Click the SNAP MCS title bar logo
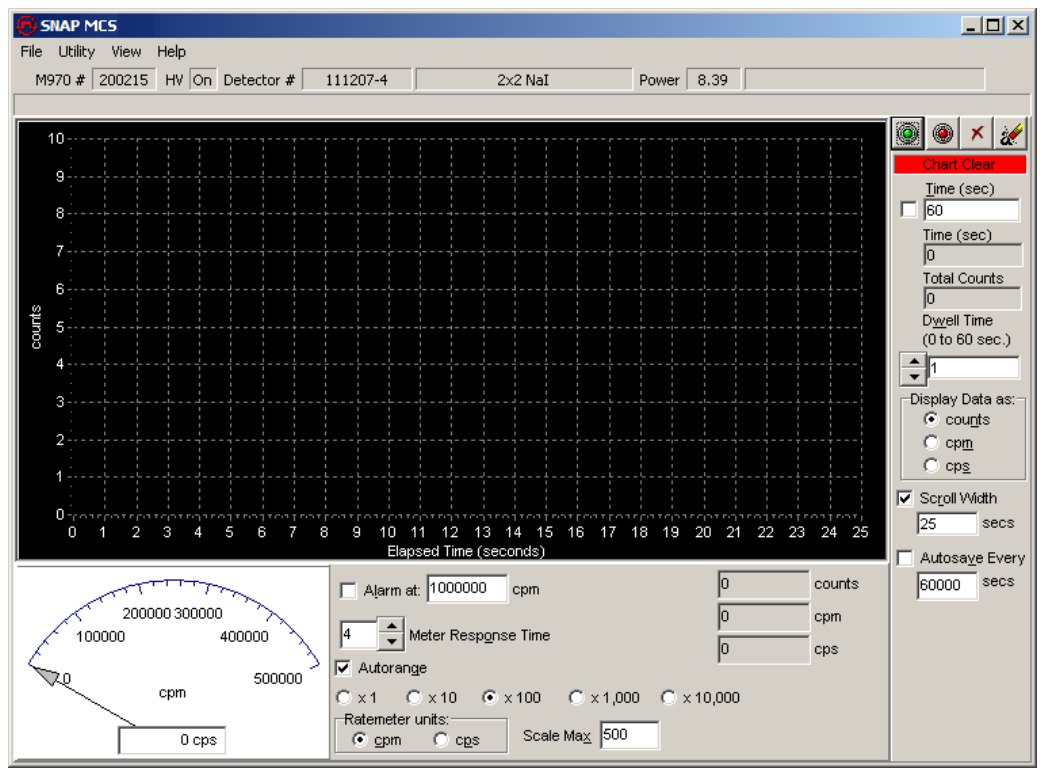 [26, 26]
